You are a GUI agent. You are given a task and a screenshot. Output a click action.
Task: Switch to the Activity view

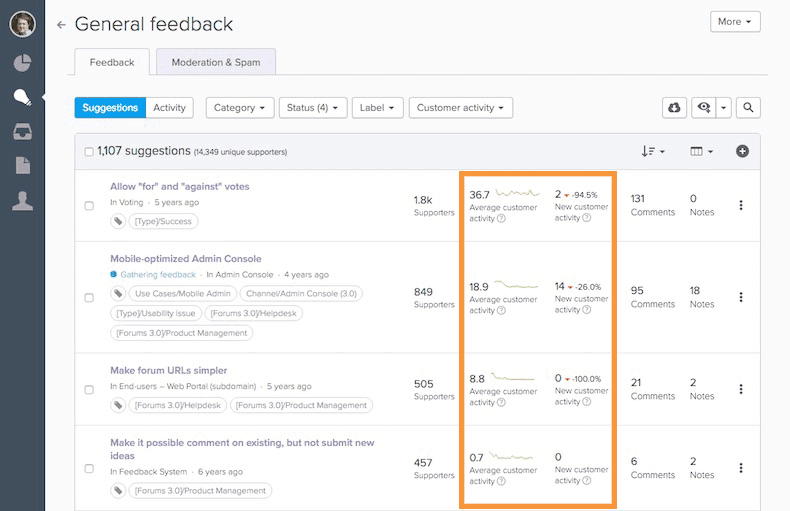[x=169, y=108]
